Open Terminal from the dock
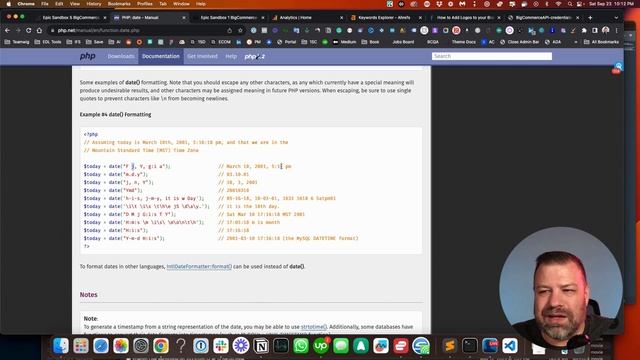The height and width of the screenshot is (360, 640). coord(469,346)
